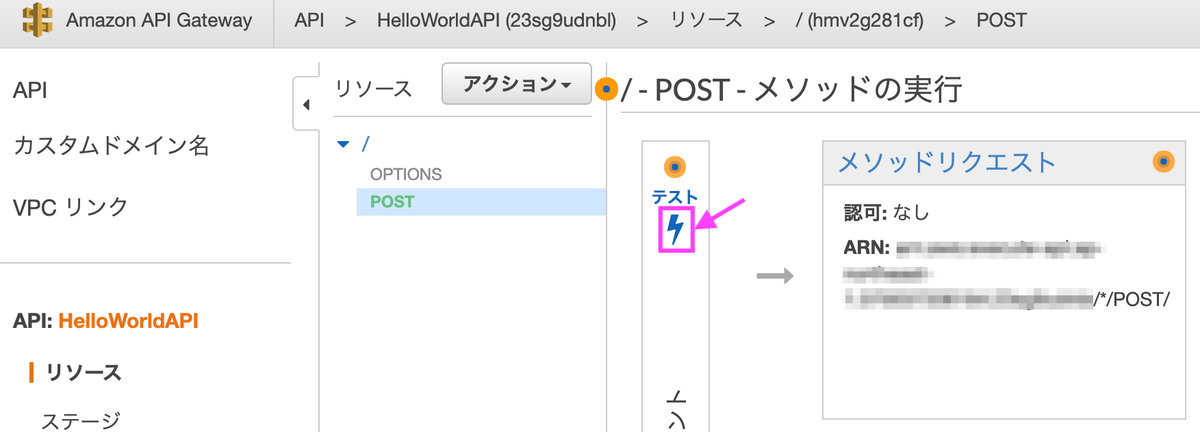1200x432 pixels.
Task: Click the ARN label text
Action: coord(867,247)
